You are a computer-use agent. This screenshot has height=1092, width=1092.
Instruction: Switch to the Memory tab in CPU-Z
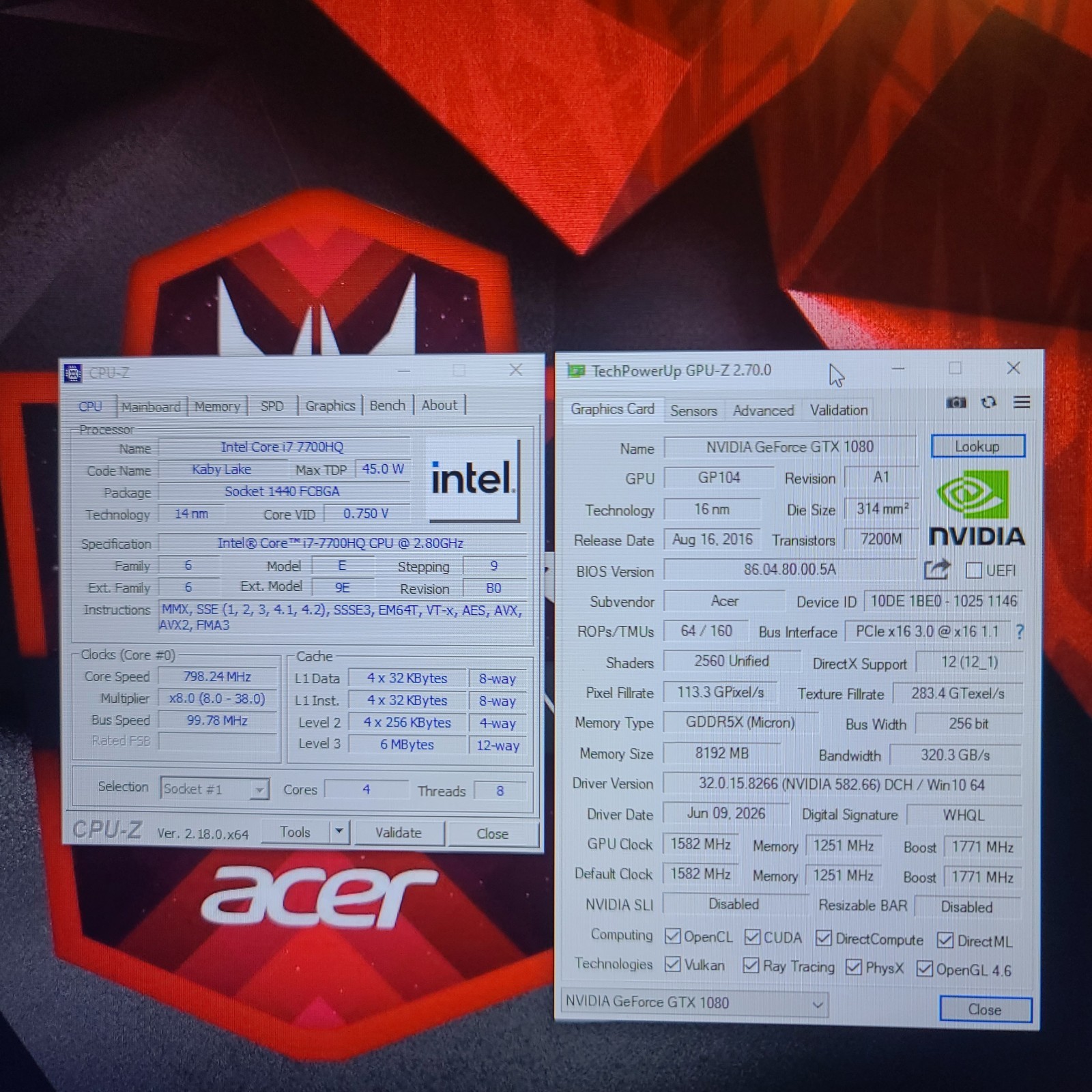pyautogui.click(x=217, y=406)
